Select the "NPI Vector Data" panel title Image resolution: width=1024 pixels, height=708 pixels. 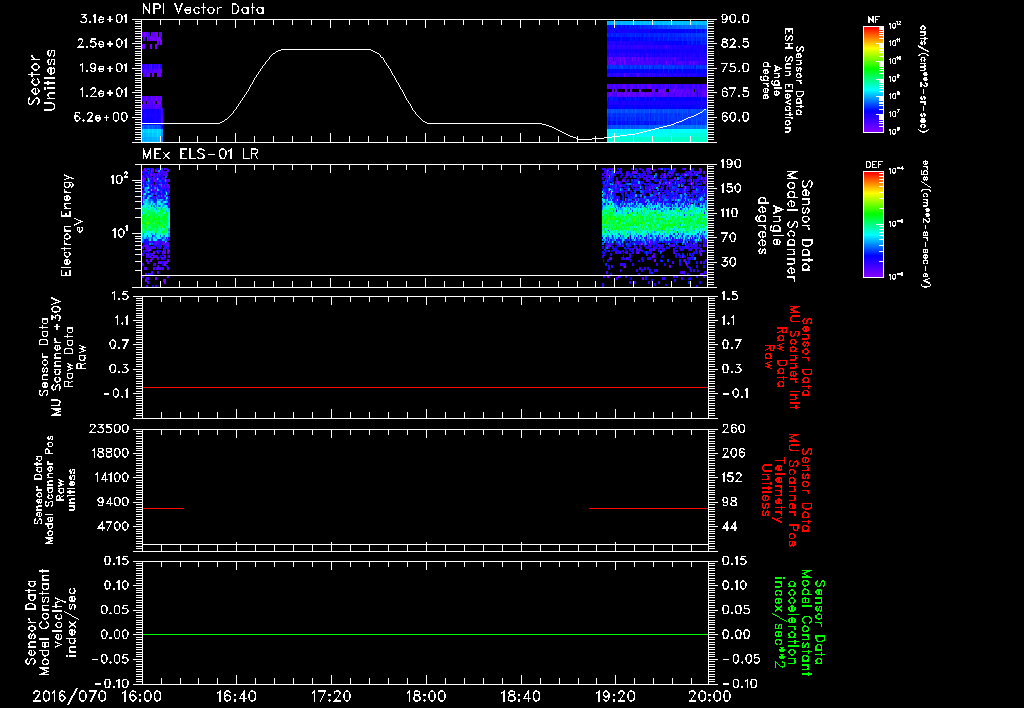(x=203, y=9)
